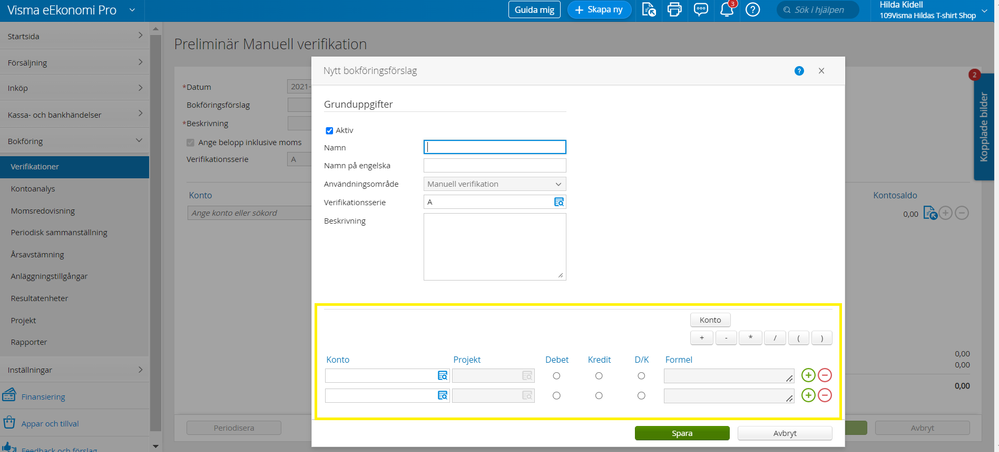Expand the Inställningar sidebar section
This screenshot has height=452, width=999.
[74, 370]
